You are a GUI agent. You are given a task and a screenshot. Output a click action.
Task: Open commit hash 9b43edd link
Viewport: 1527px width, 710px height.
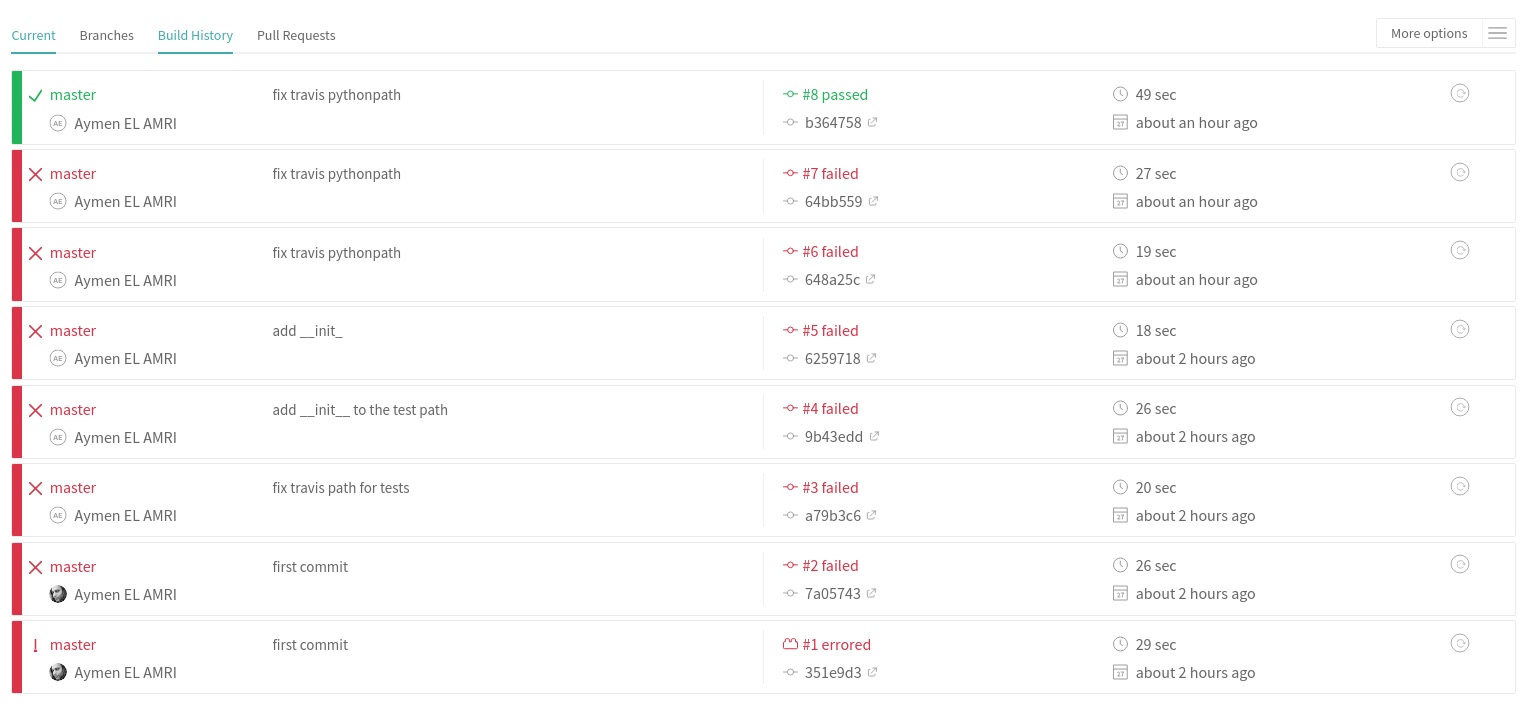(834, 437)
